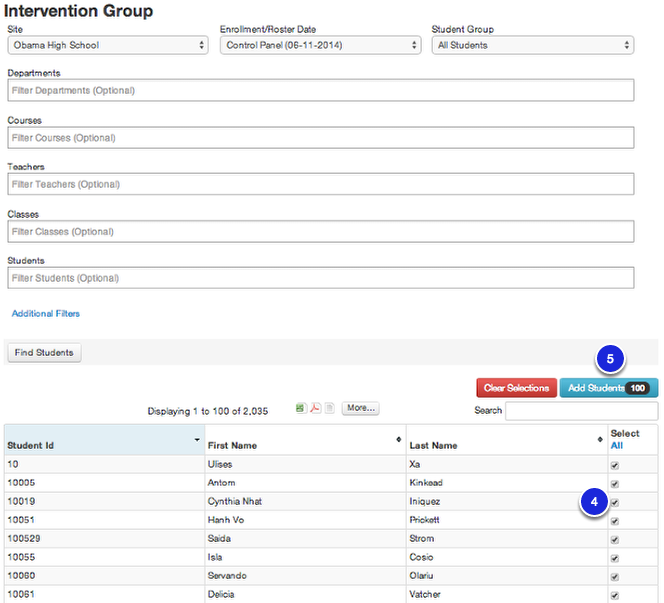Uncheck the checkbox for Ulises Xa

615,465
